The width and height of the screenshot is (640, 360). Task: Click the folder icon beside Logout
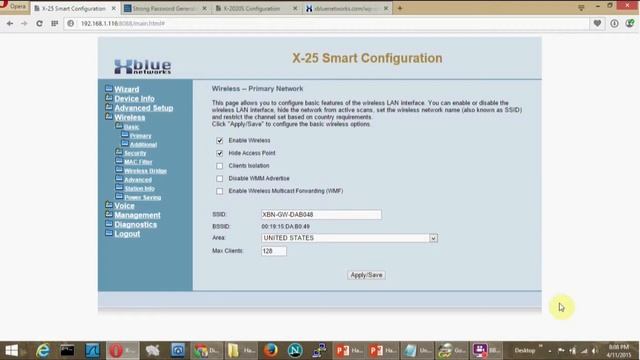[x=109, y=233]
